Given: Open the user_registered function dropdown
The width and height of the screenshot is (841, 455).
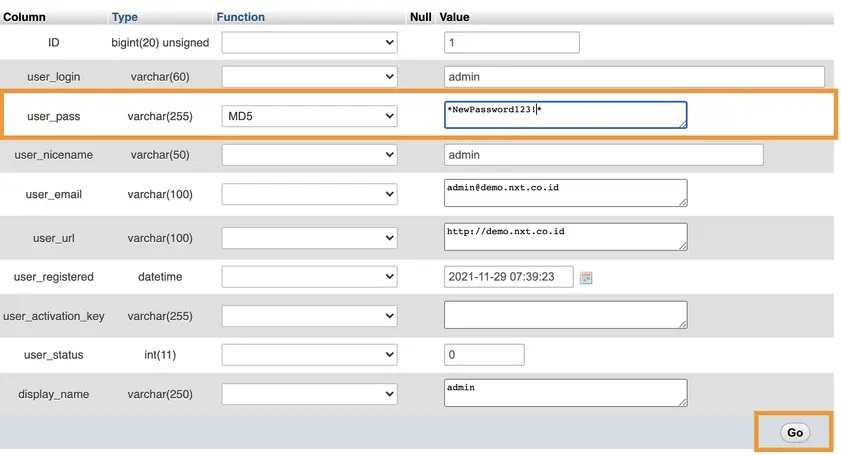Looking at the screenshot, I should [x=309, y=277].
